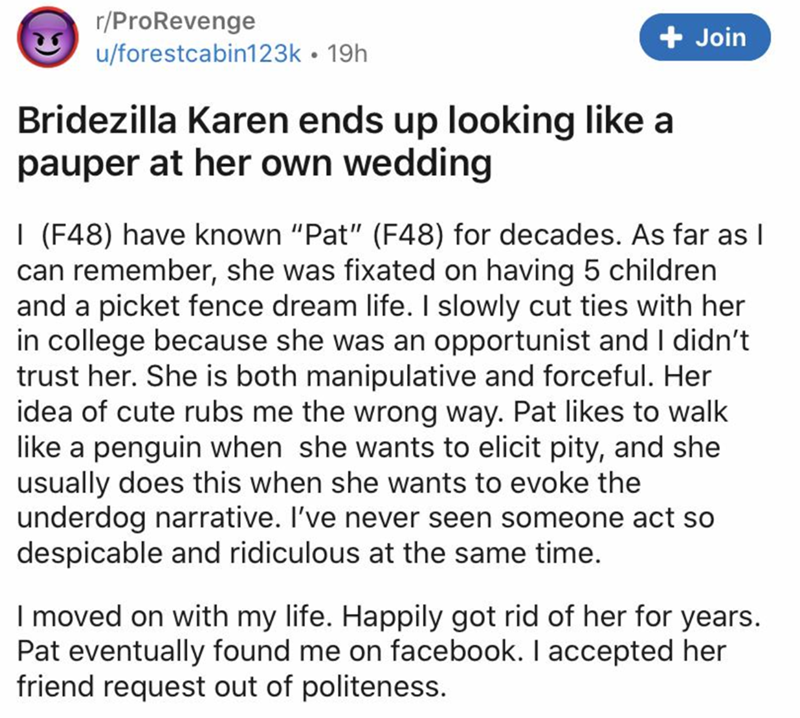Click the line "friend request out of politeness"
This screenshot has height=718, width=800.
point(231,687)
